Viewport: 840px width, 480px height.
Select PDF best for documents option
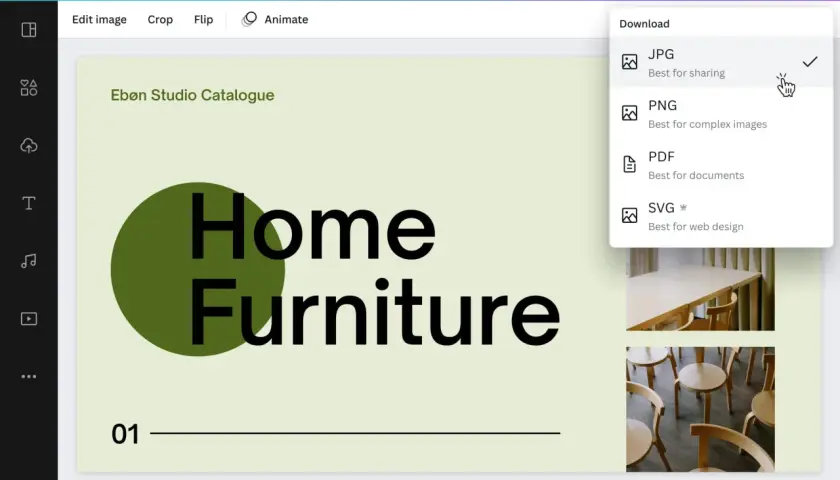(x=721, y=165)
